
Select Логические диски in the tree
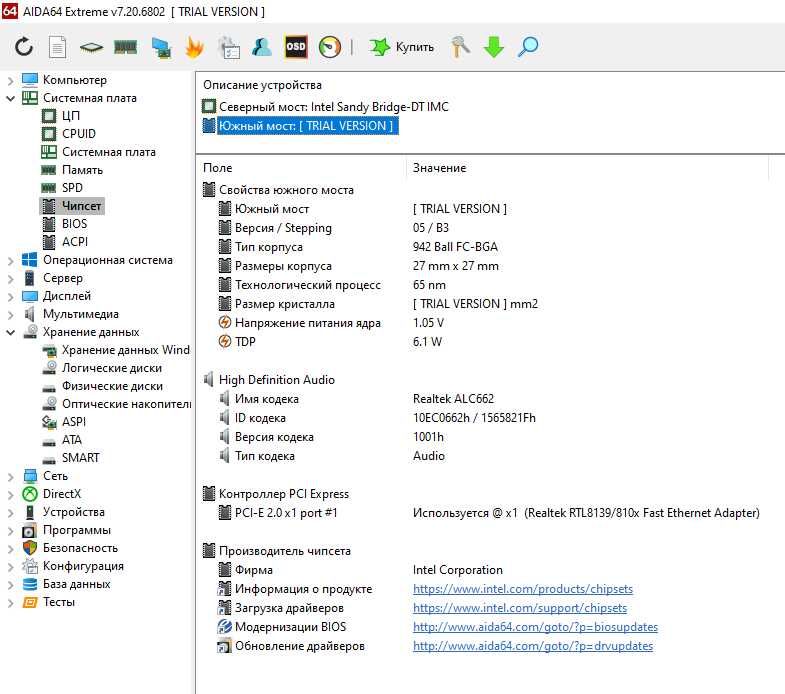coord(112,368)
